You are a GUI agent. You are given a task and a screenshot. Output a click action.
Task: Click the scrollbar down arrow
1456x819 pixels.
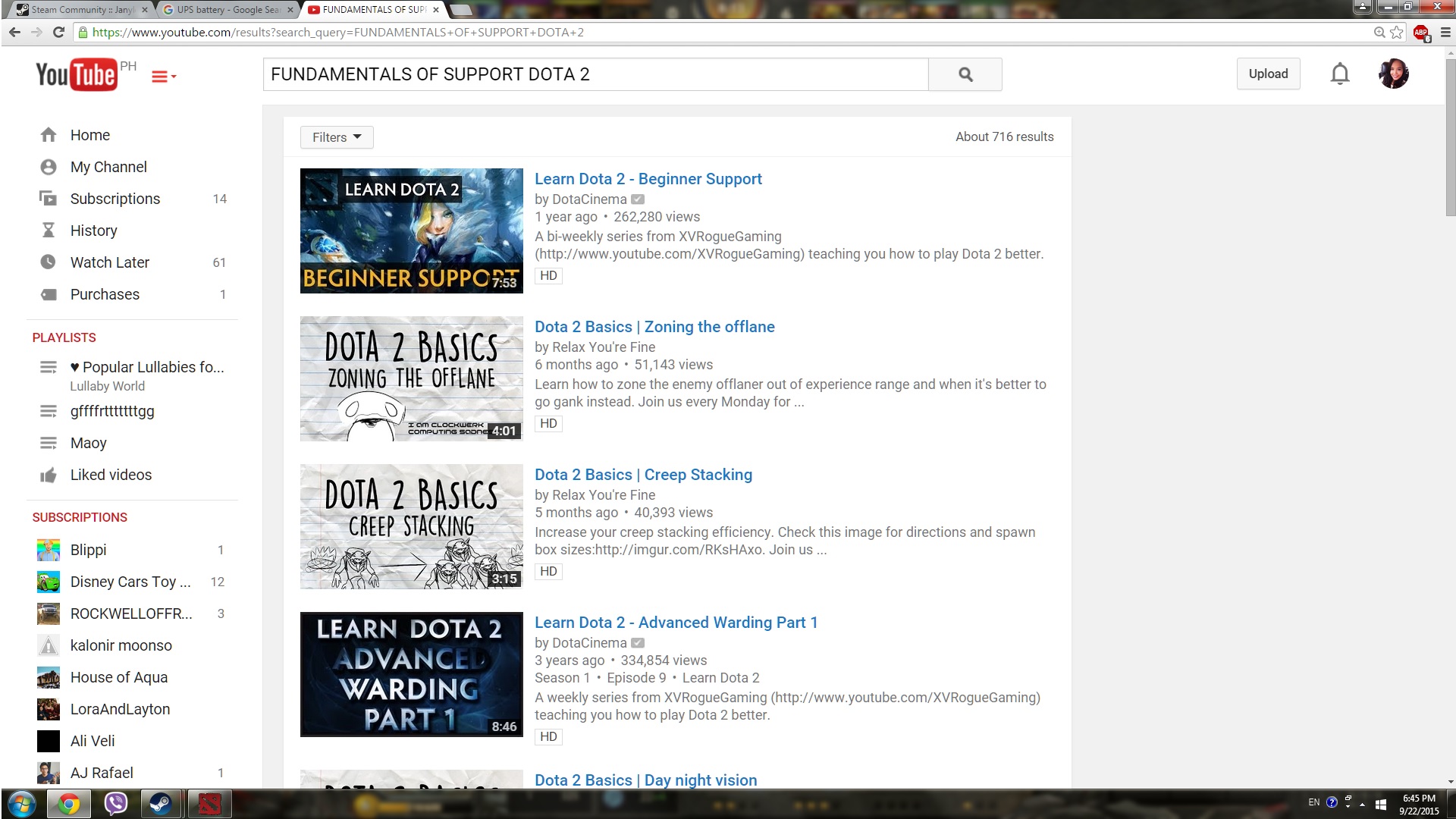pyautogui.click(x=1450, y=782)
